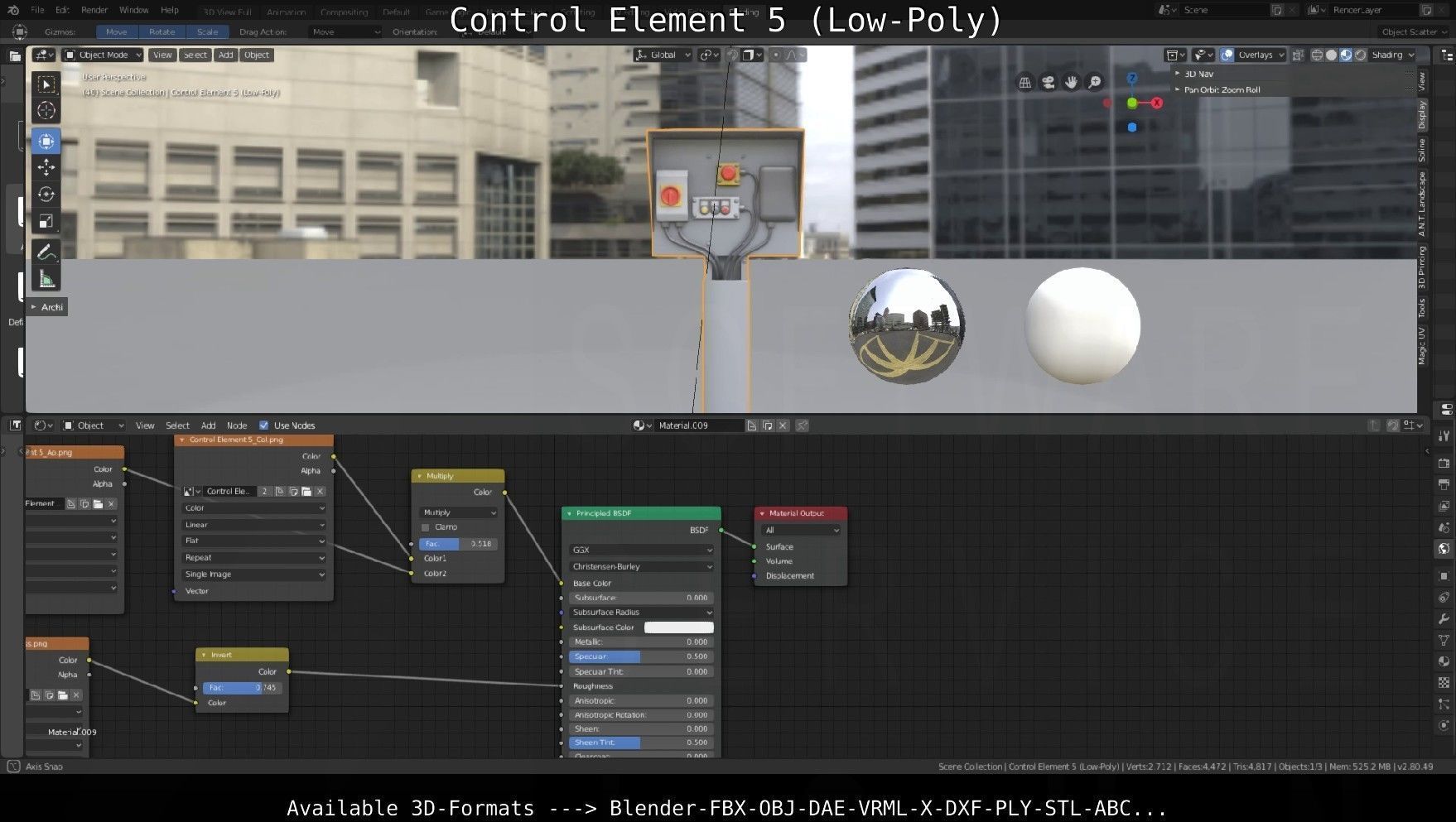Viewport: 1456px width, 822px height.
Task: Open the viewport View menu
Action: pos(162,55)
